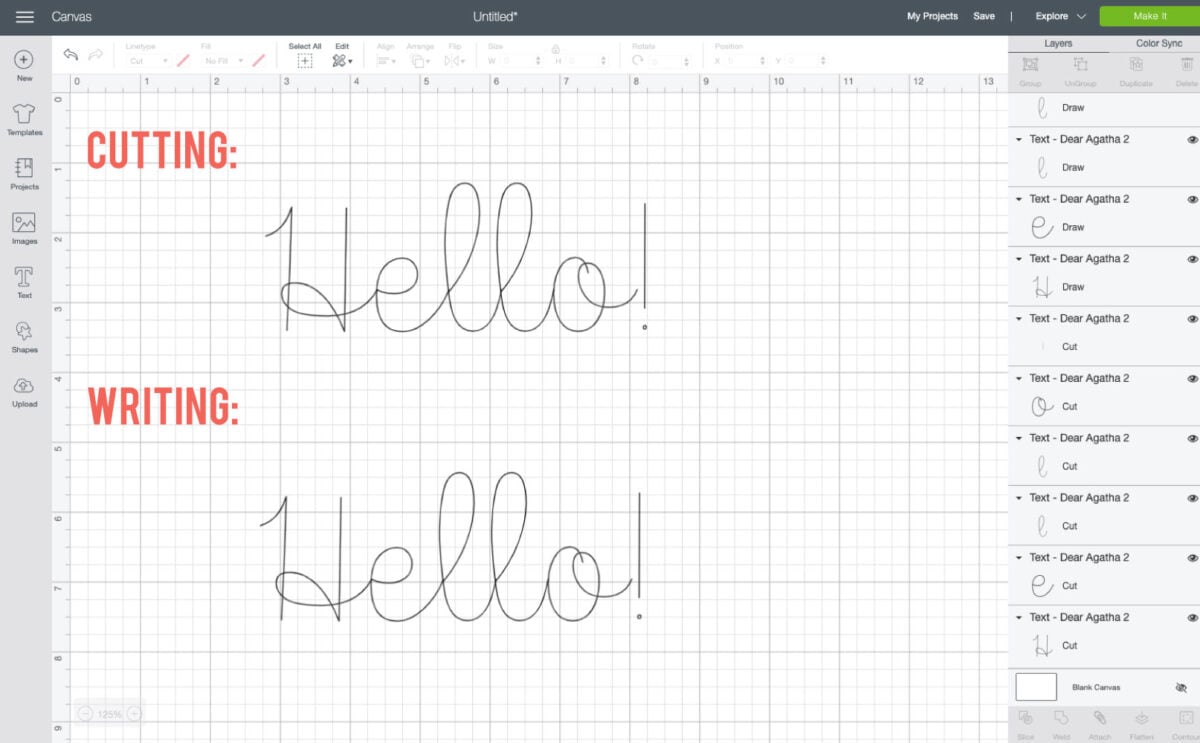Click the linetype color swatch
This screenshot has height=743, width=1200.
183,61
